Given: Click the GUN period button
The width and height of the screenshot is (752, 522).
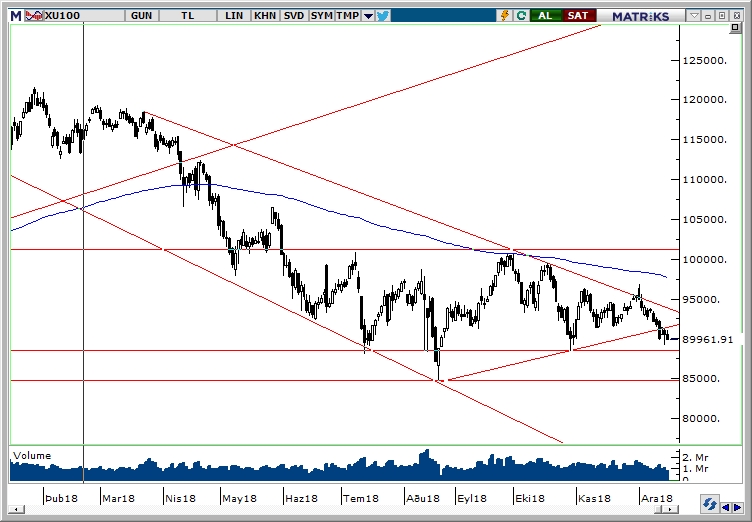Looking at the screenshot, I should coord(141,16).
